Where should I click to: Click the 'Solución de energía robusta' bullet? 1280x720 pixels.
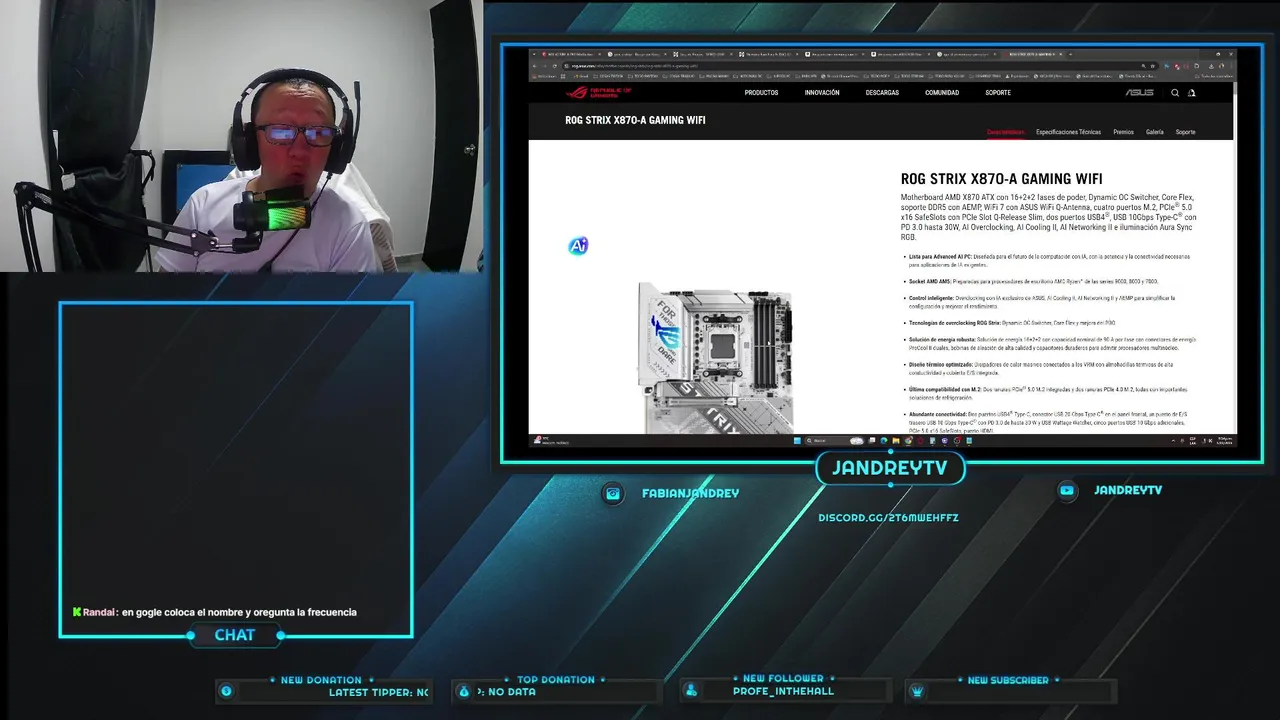(x=1052, y=343)
